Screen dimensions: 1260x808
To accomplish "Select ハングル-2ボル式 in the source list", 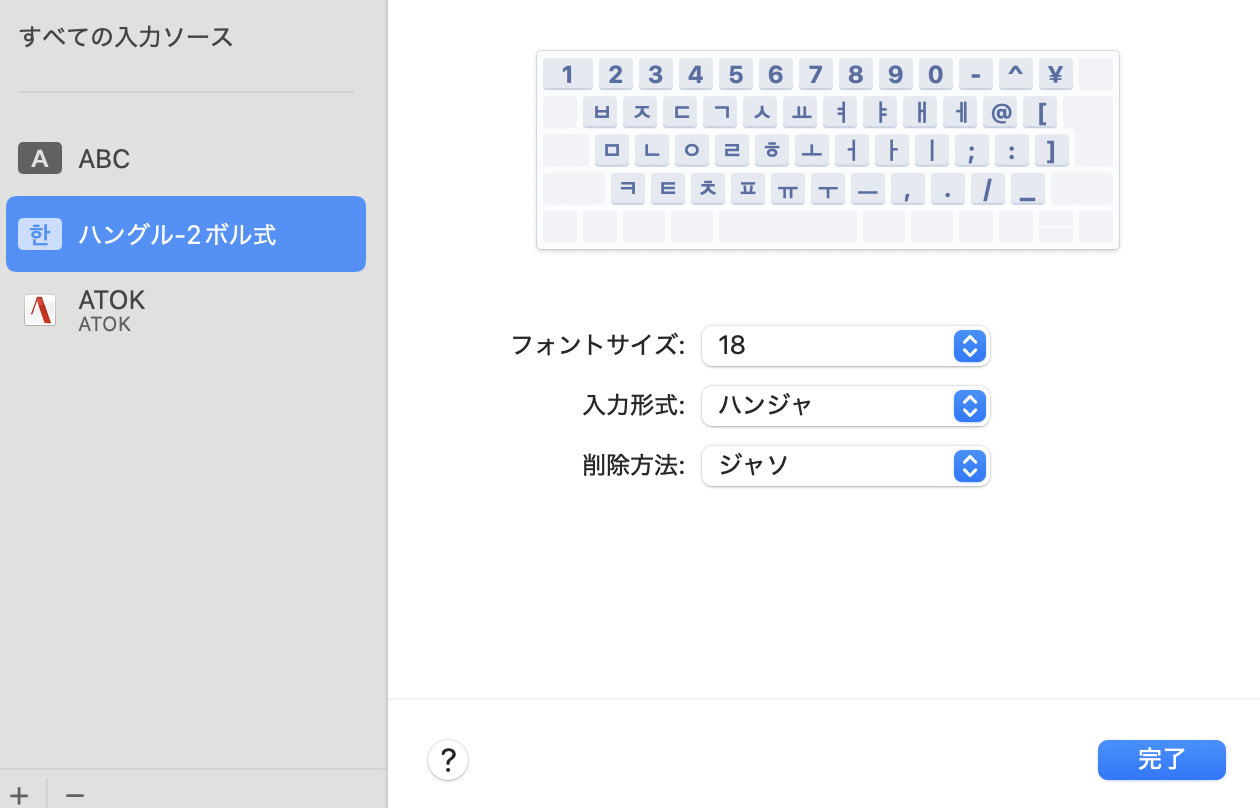I will [x=177, y=235].
